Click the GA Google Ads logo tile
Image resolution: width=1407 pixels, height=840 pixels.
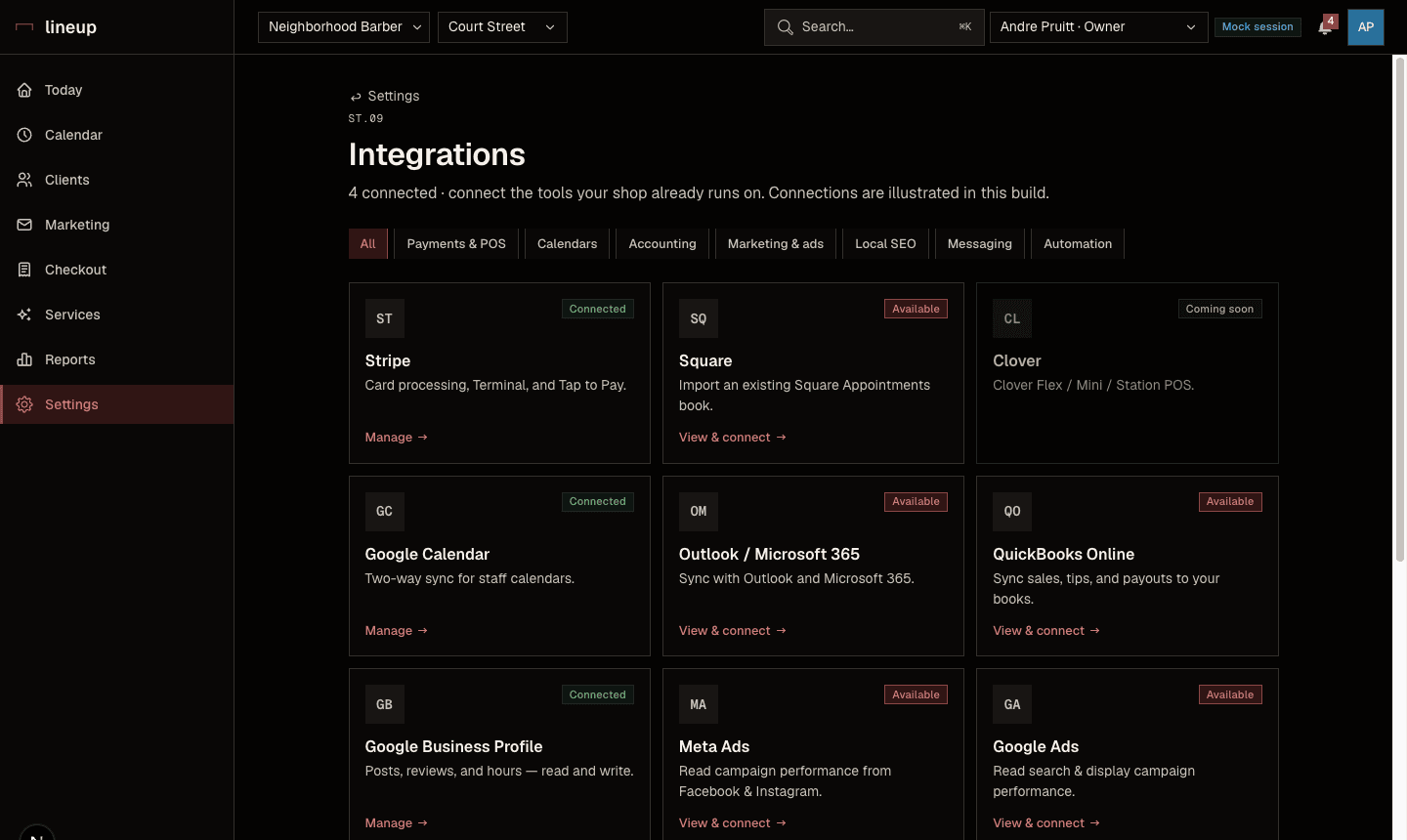[x=1012, y=704]
